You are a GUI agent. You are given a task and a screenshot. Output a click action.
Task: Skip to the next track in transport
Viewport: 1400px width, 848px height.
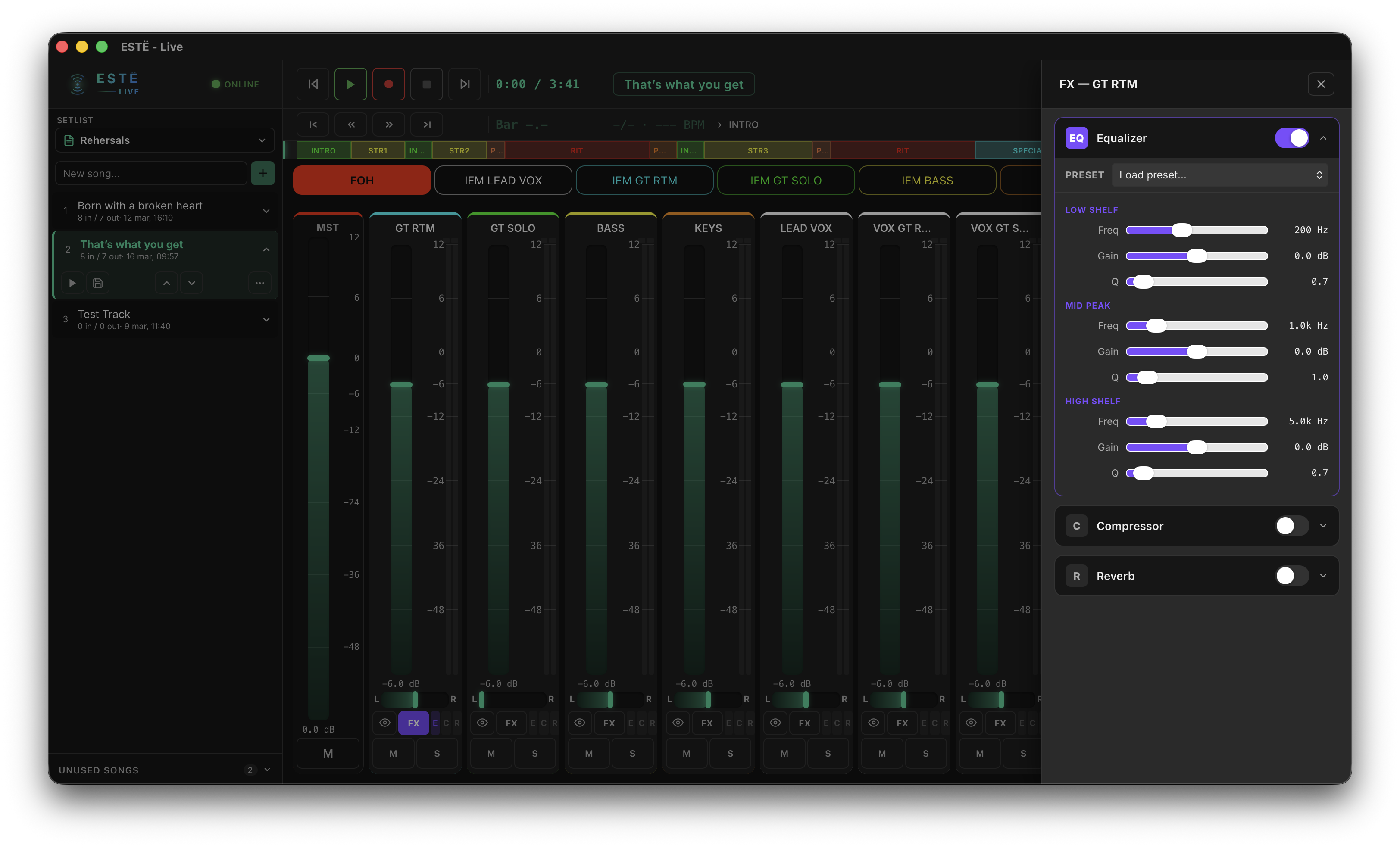point(464,84)
